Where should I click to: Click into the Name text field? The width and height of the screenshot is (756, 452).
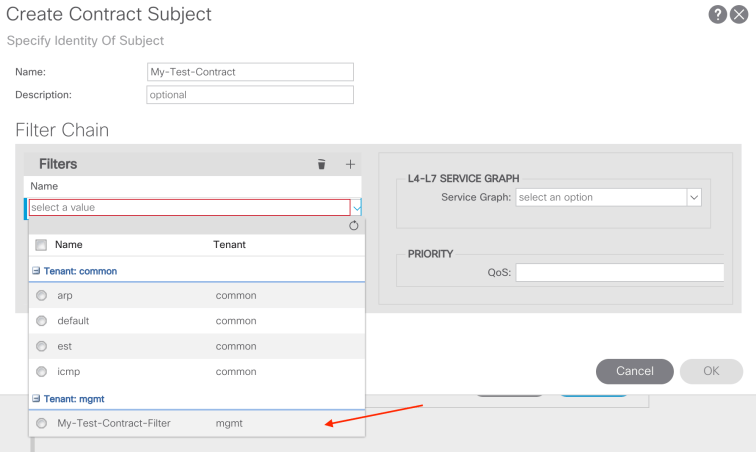(250, 72)
